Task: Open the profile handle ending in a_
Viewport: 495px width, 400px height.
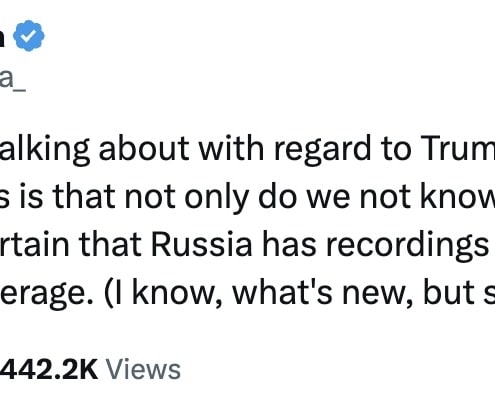Action: click(13, 80)
